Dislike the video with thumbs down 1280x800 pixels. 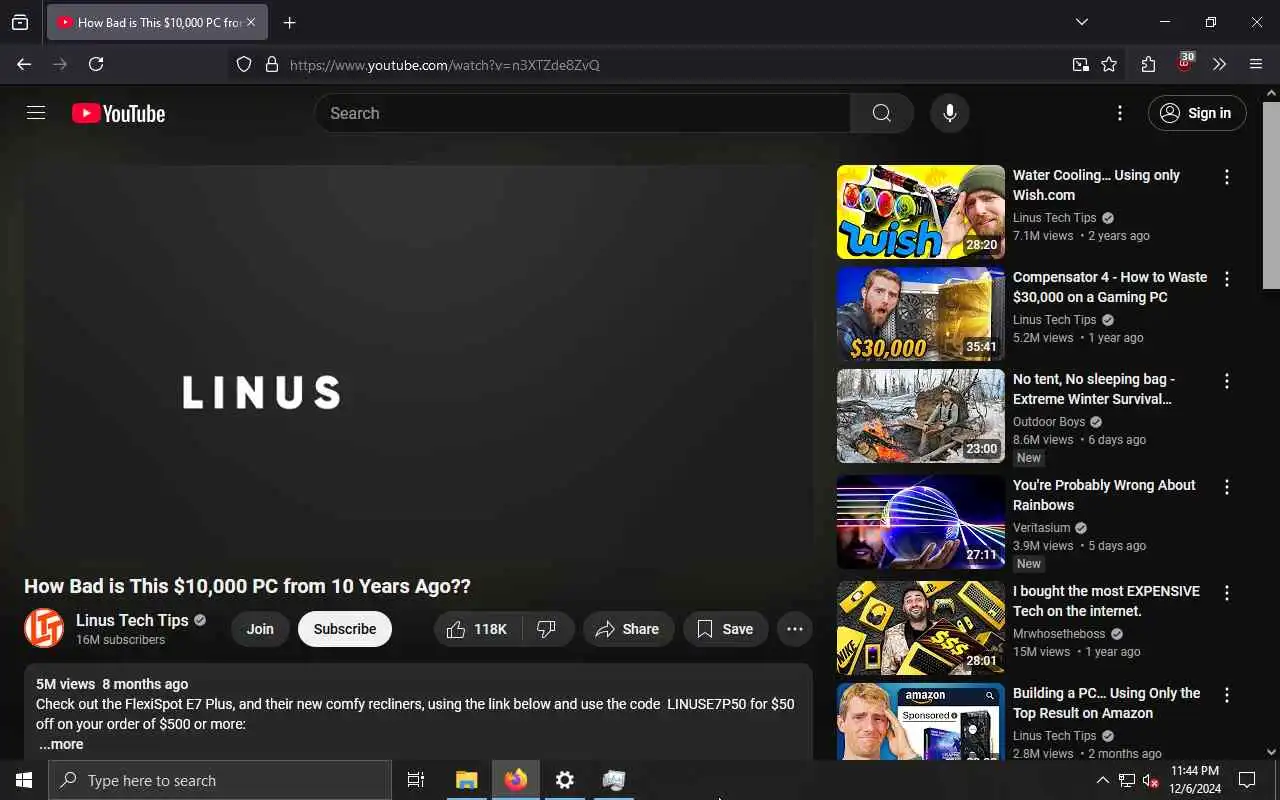547,629
